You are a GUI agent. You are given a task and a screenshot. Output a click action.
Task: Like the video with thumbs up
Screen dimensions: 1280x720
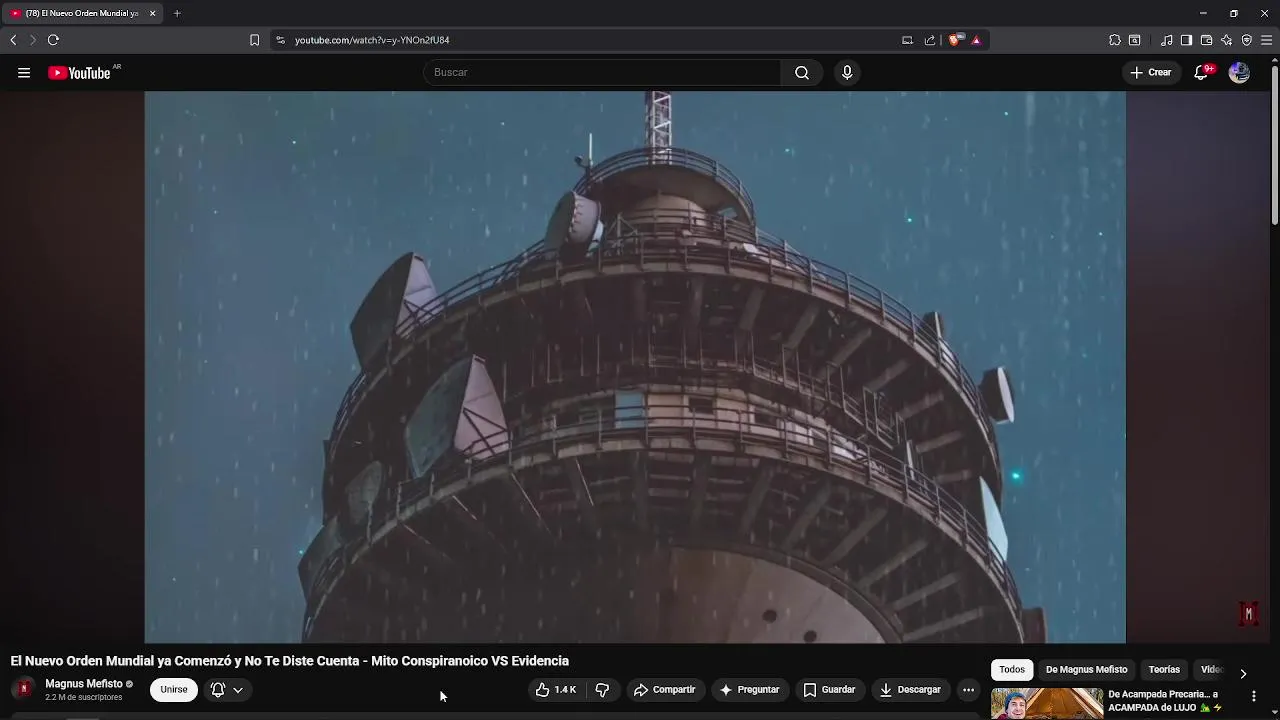click(556, 690)
